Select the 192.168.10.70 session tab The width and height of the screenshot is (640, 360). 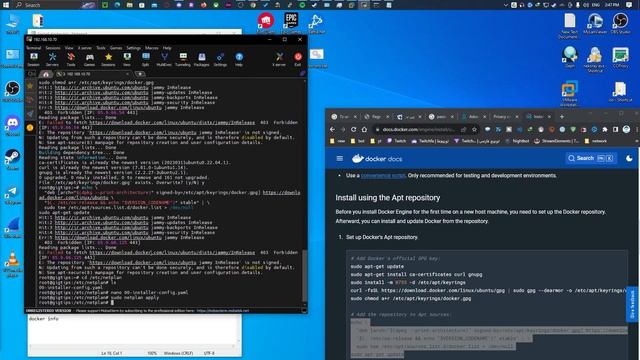tap(92, 74)
